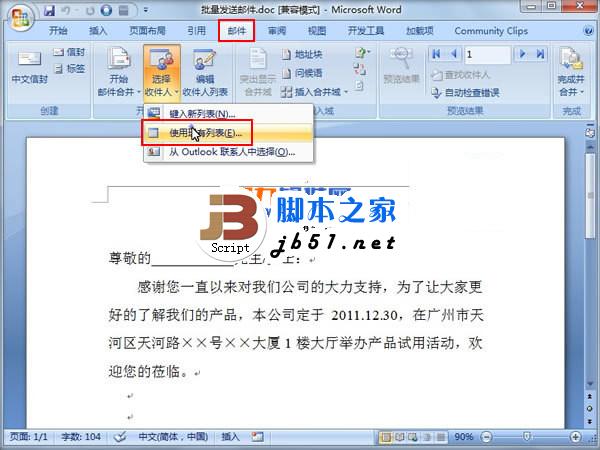600x450 pixels.
Task: Choose 使用现有列表(E)... menu item
Action: [229, 133]
